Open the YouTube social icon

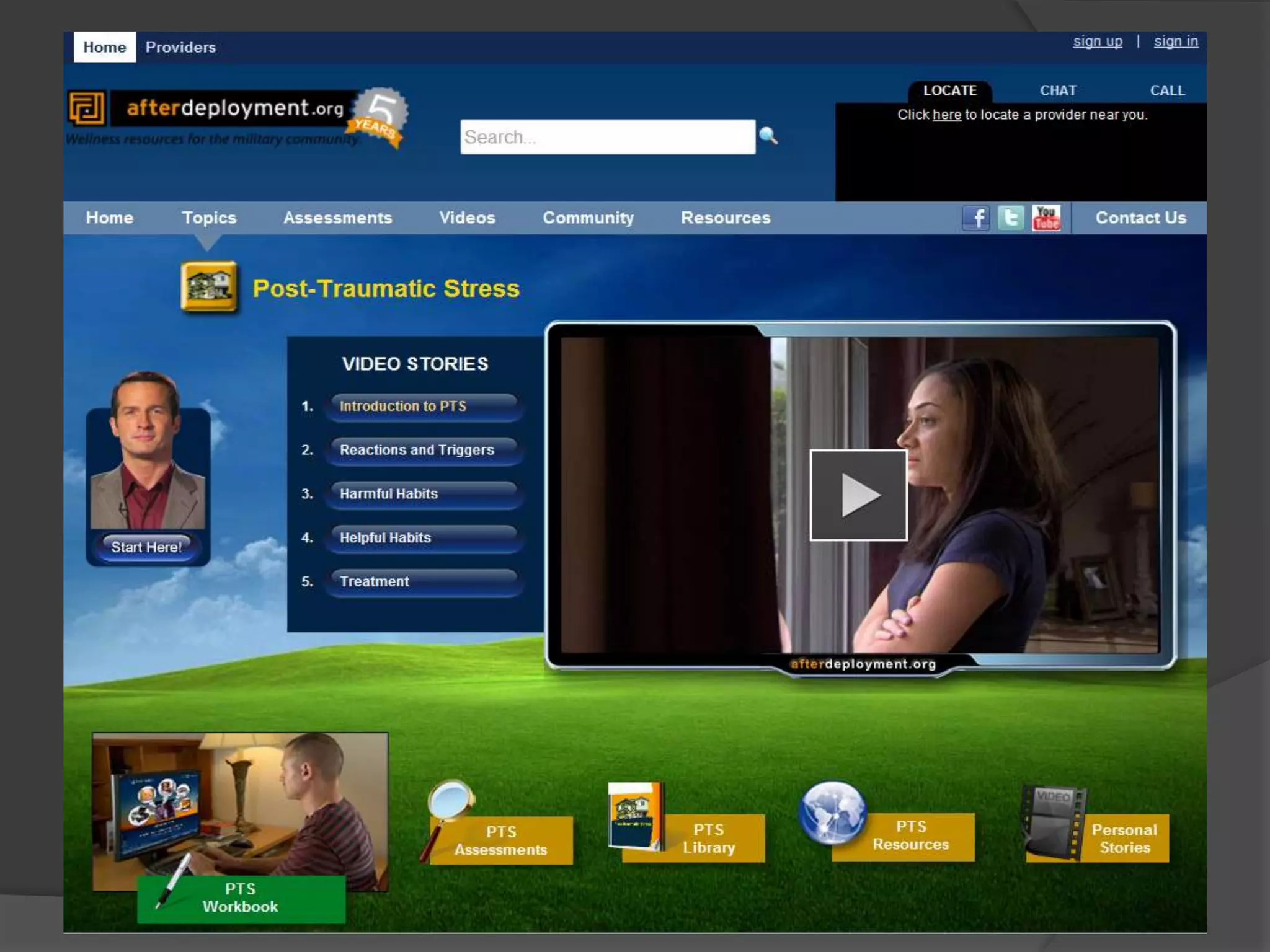click(1046, 218)
